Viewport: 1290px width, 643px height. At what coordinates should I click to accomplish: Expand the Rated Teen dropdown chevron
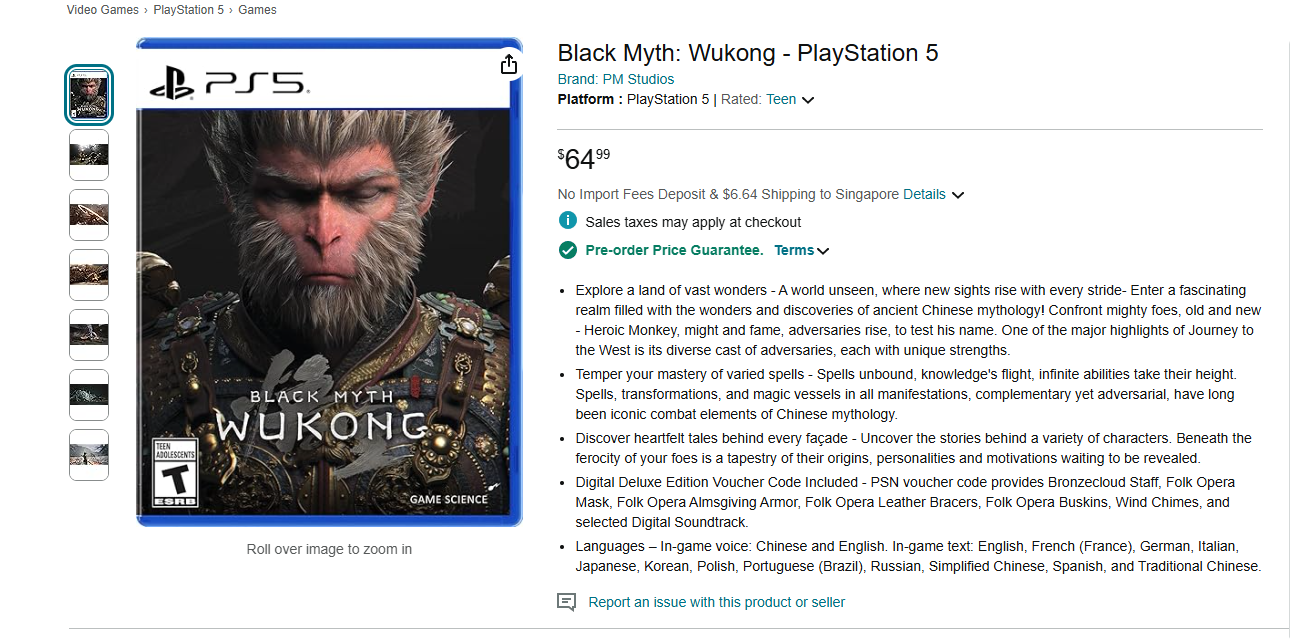pos(808,100)
